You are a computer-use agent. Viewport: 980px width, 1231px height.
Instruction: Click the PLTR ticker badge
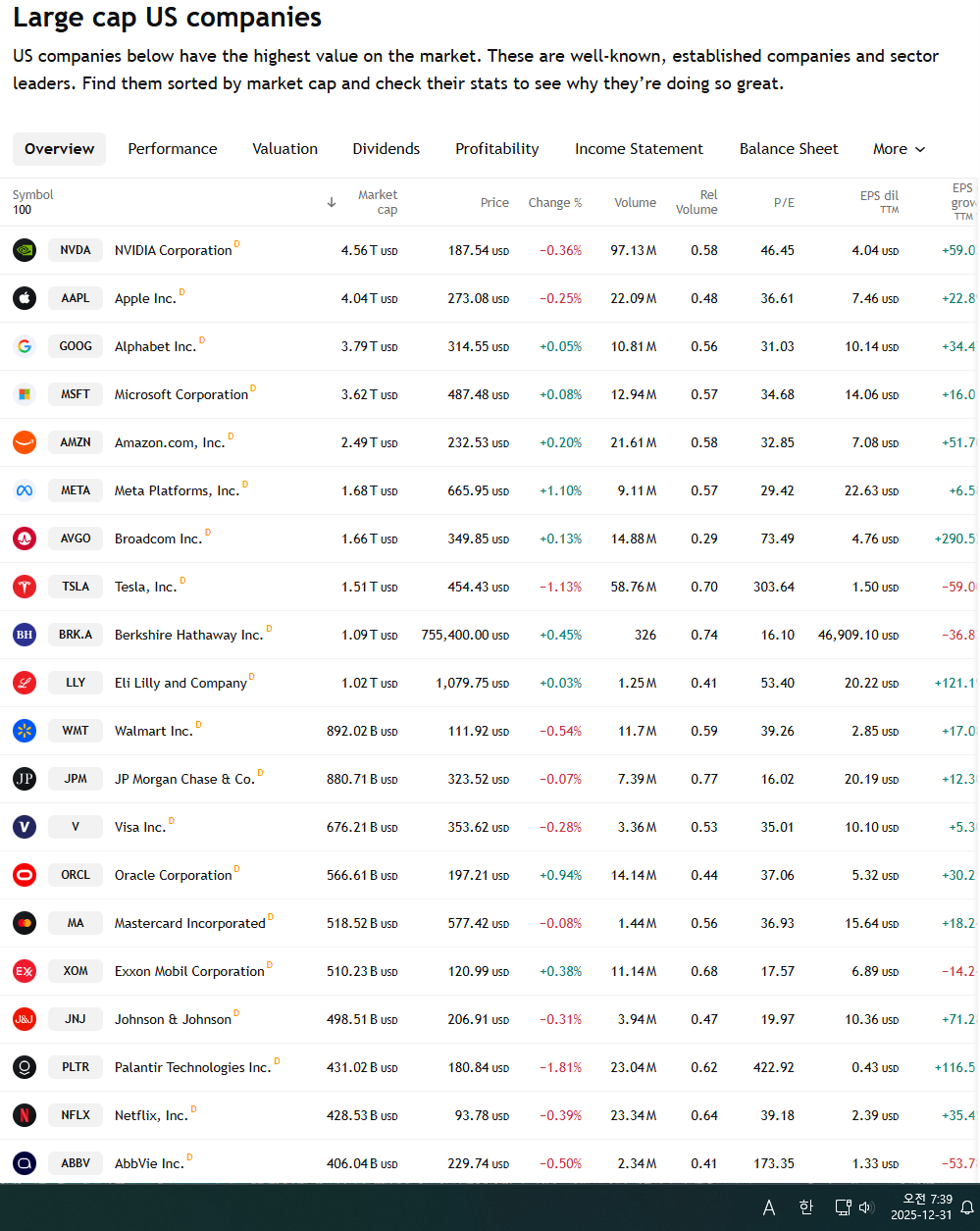[76, 1067]
